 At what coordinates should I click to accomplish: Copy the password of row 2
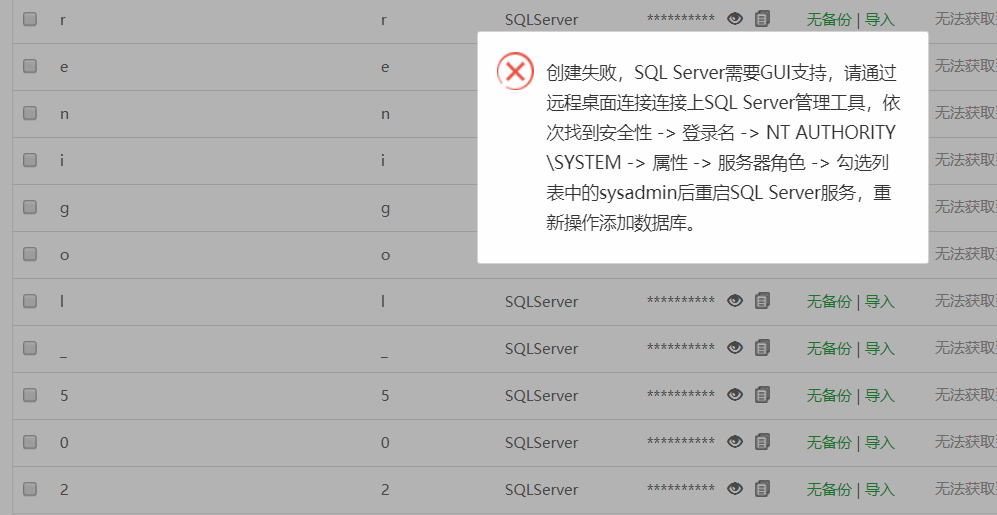pos(762,489)
